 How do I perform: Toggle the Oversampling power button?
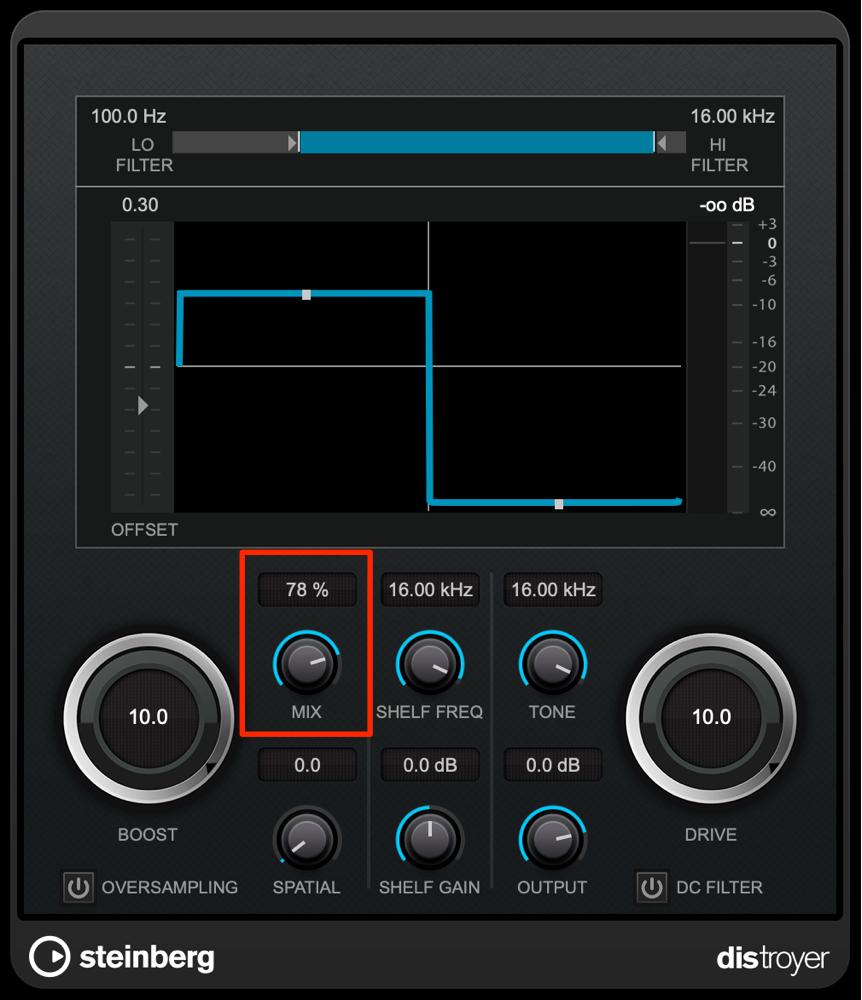click(x=78, y=887)
